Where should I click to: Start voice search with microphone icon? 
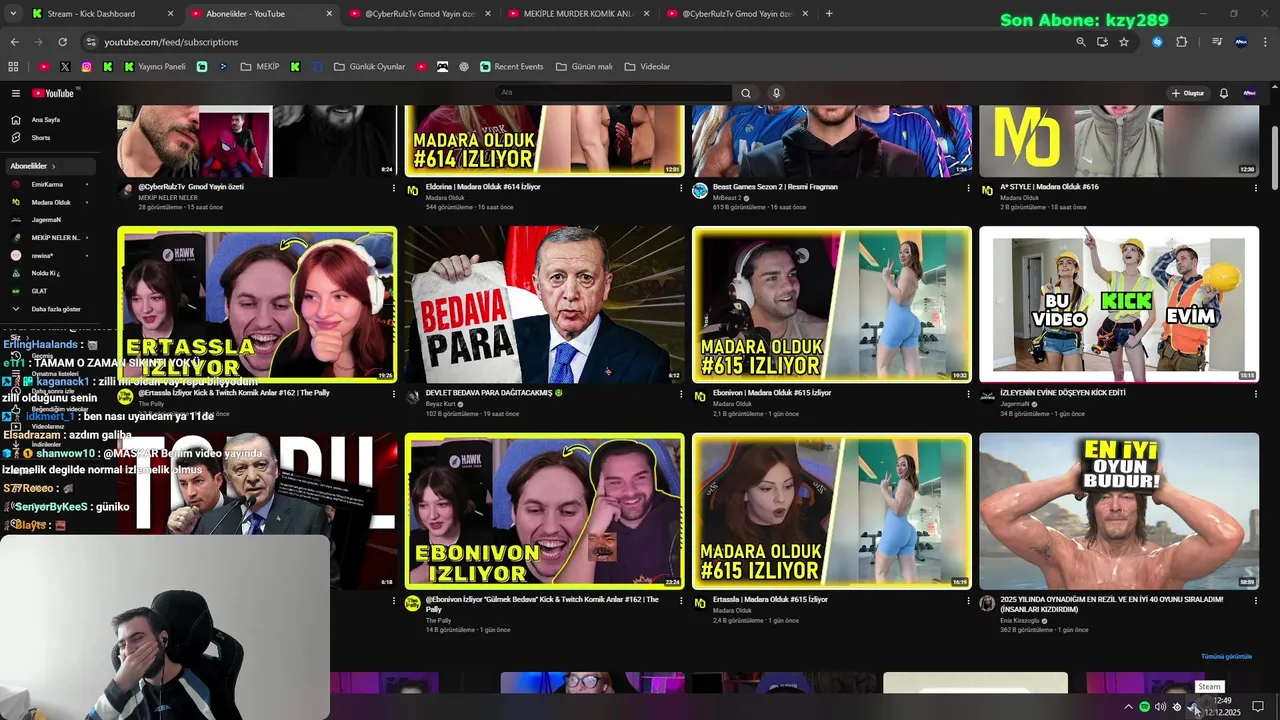coord(776,93)
